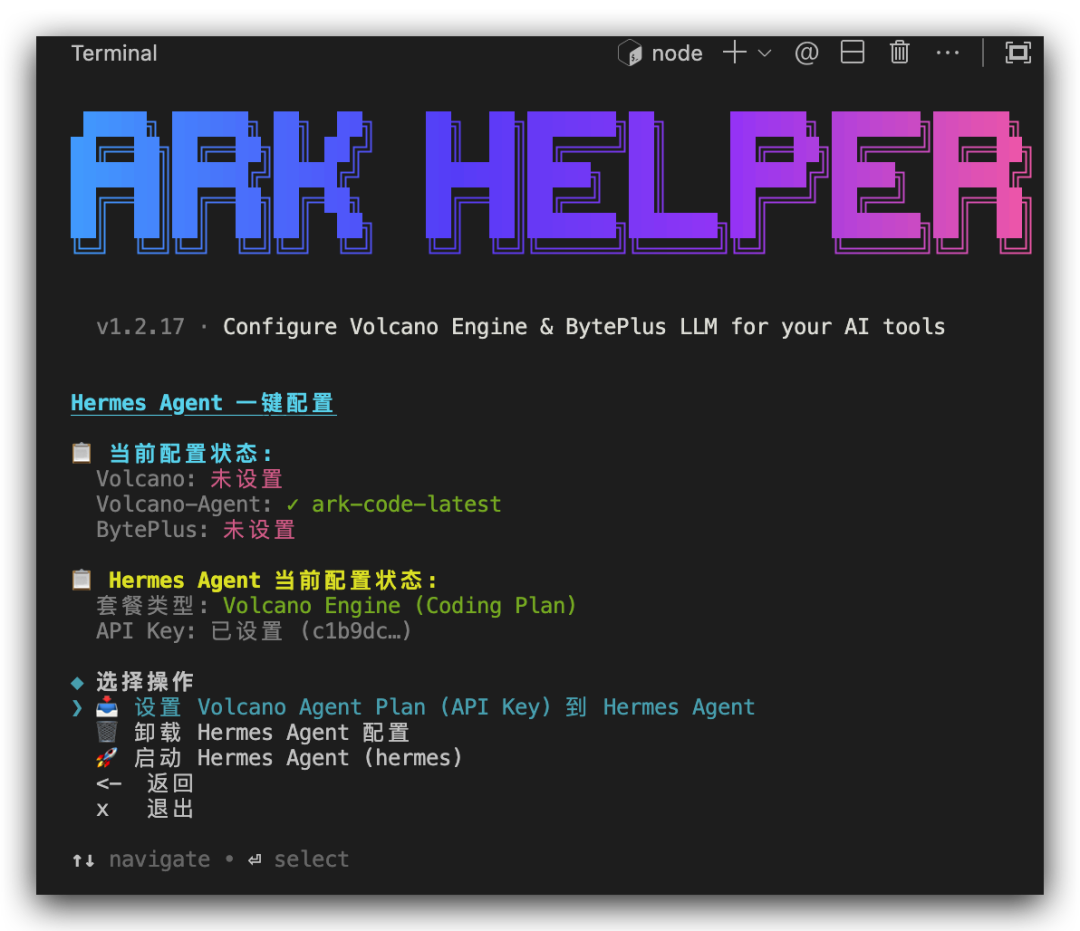Click Configure Volcano Engine & BytePlus tagline

(x=584, y=326)
